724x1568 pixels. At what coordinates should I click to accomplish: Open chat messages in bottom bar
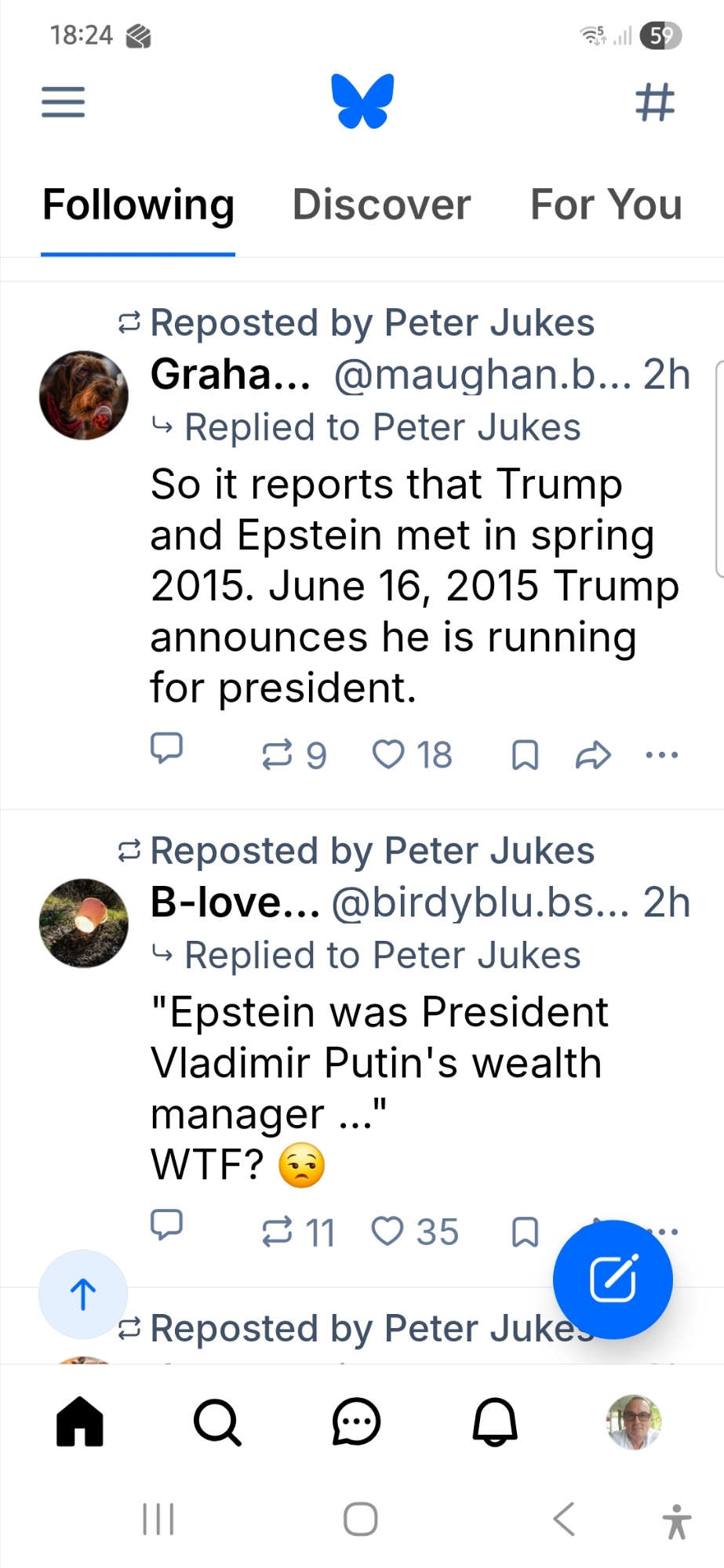356,1421
